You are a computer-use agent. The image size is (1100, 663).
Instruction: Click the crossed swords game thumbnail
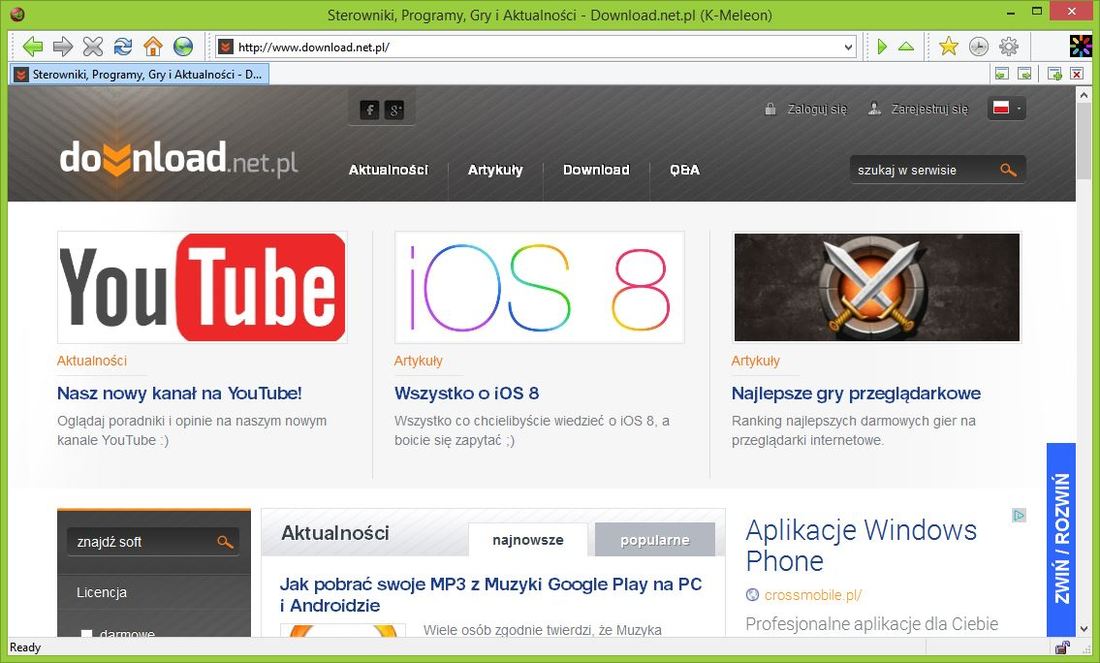(877, 288)
